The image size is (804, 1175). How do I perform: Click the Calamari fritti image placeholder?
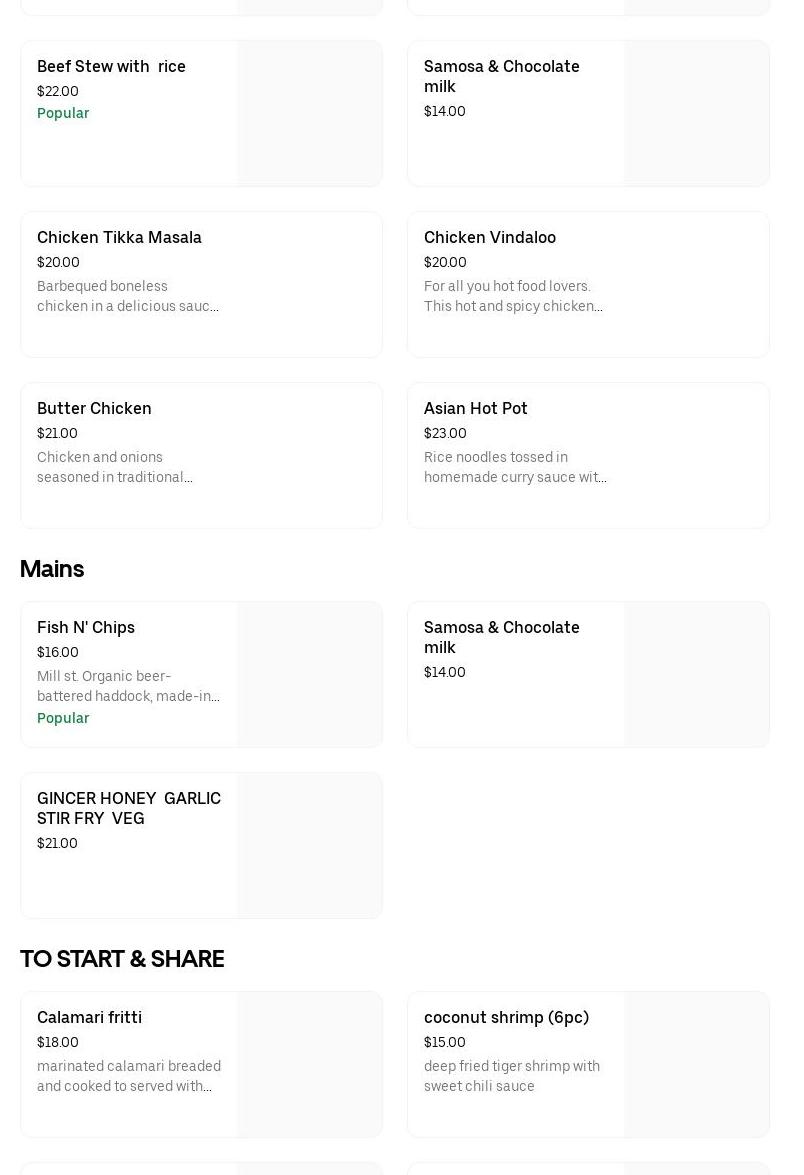pos(310,1065)
